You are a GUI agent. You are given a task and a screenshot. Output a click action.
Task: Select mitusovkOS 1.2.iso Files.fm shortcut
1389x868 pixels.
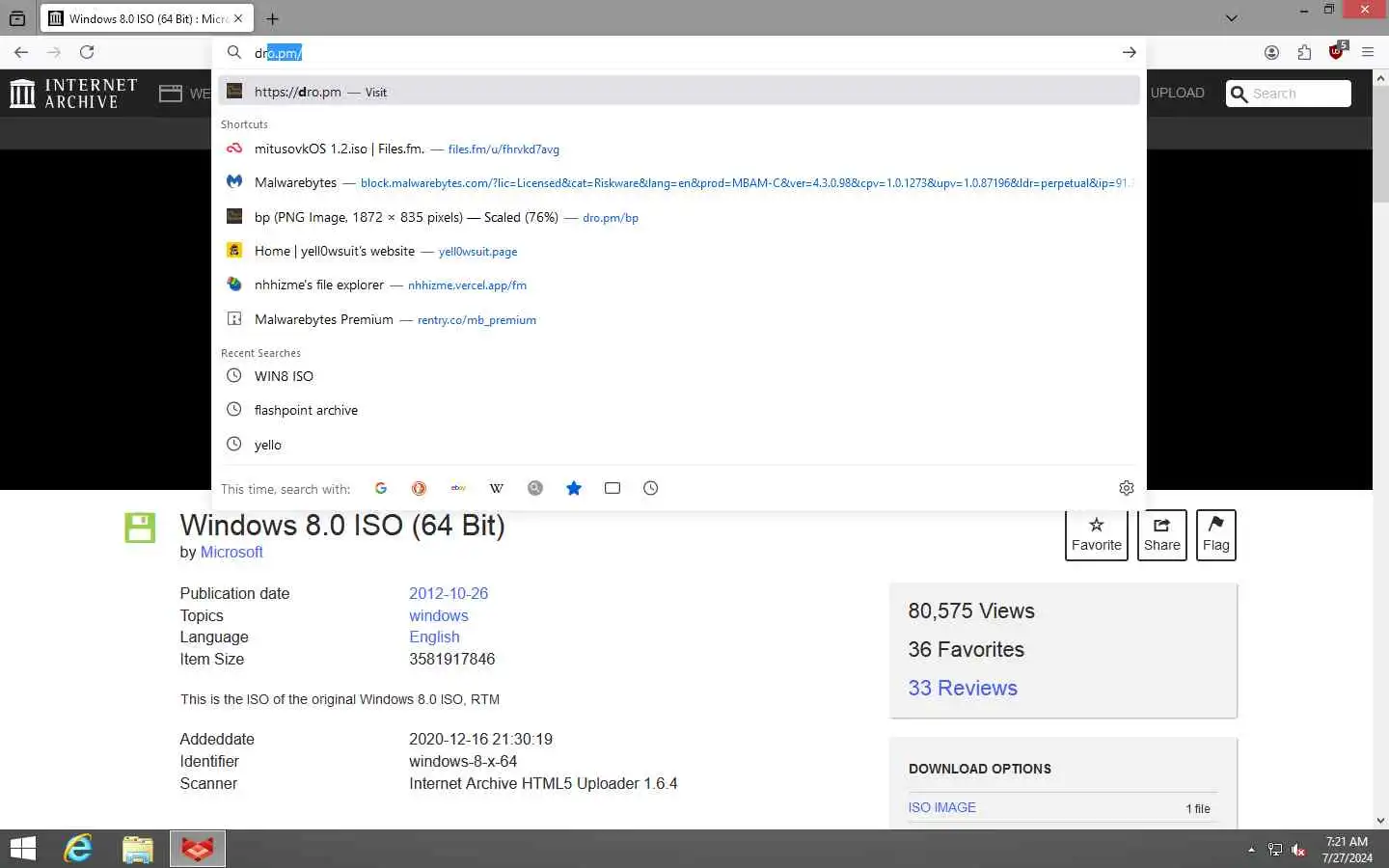679,149
